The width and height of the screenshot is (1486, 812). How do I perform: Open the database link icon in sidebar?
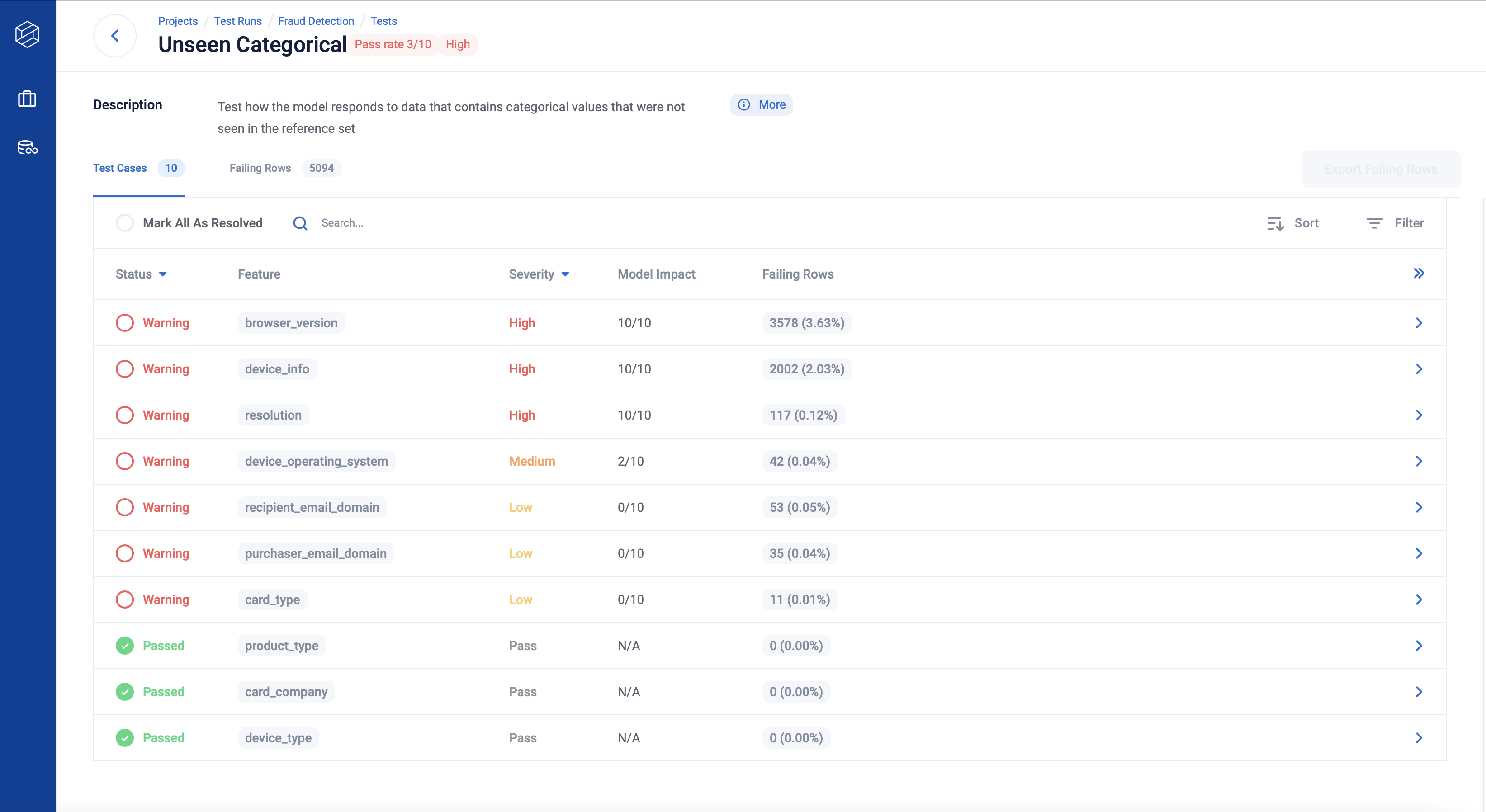tap(27, 148)
